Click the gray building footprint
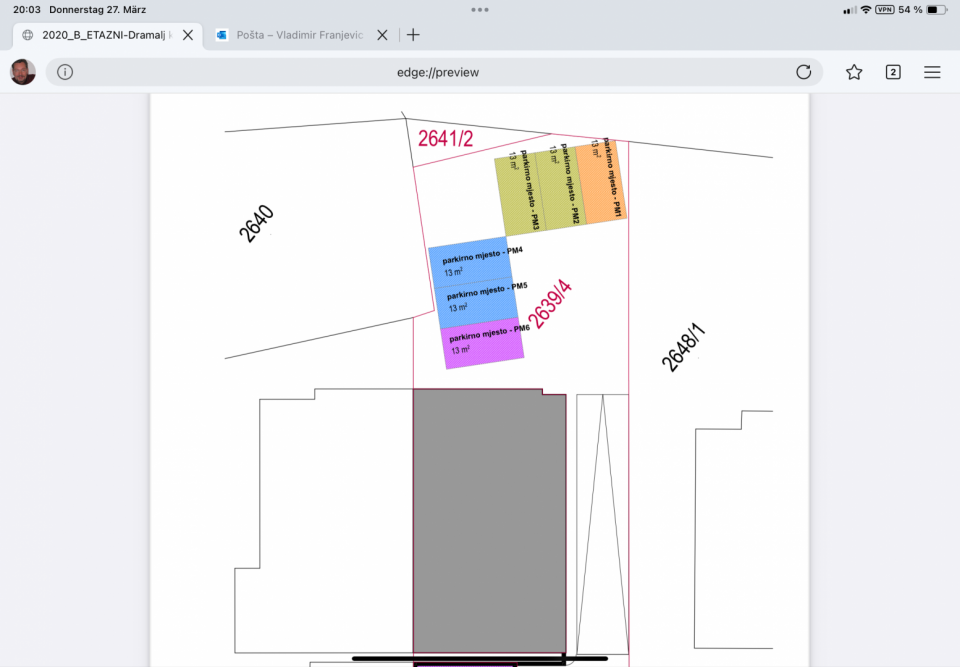Screen dimensions: 960x667 [x=489, y=520]
